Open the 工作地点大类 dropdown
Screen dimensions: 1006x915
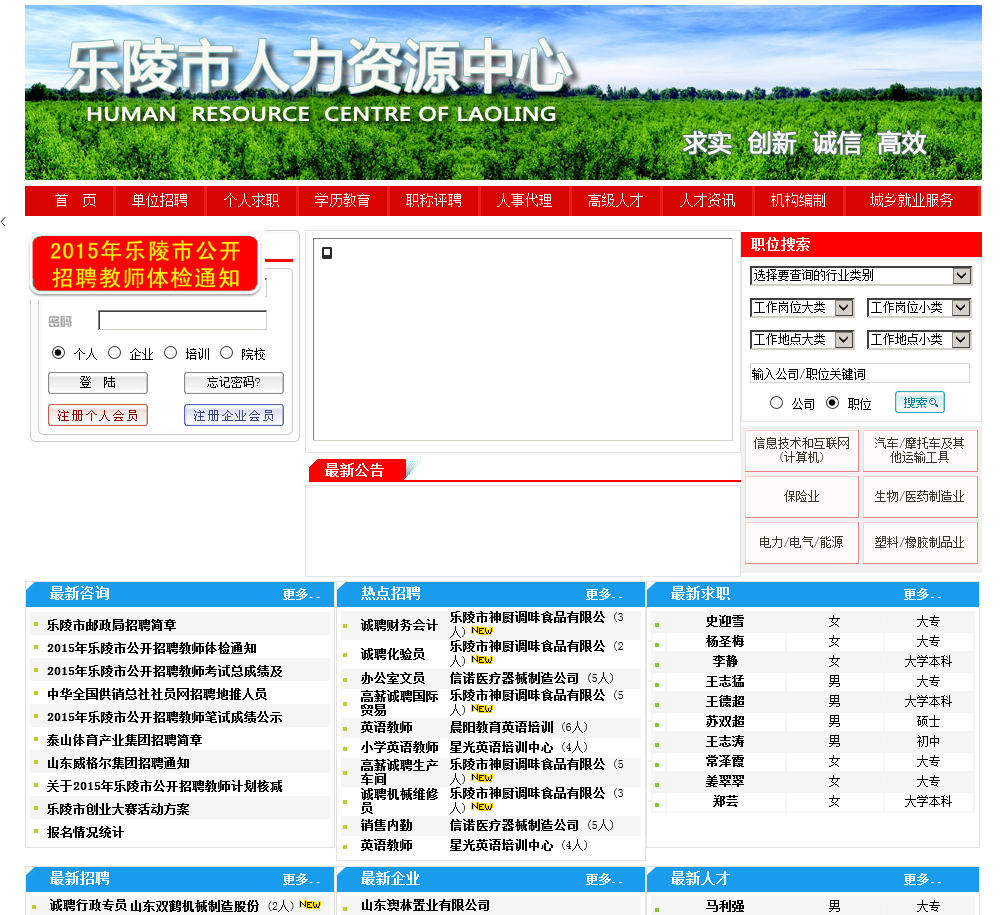802,339
